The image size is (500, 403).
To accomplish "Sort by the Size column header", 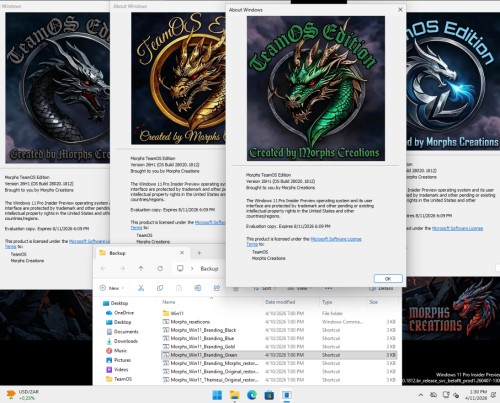I will [373, 302].
